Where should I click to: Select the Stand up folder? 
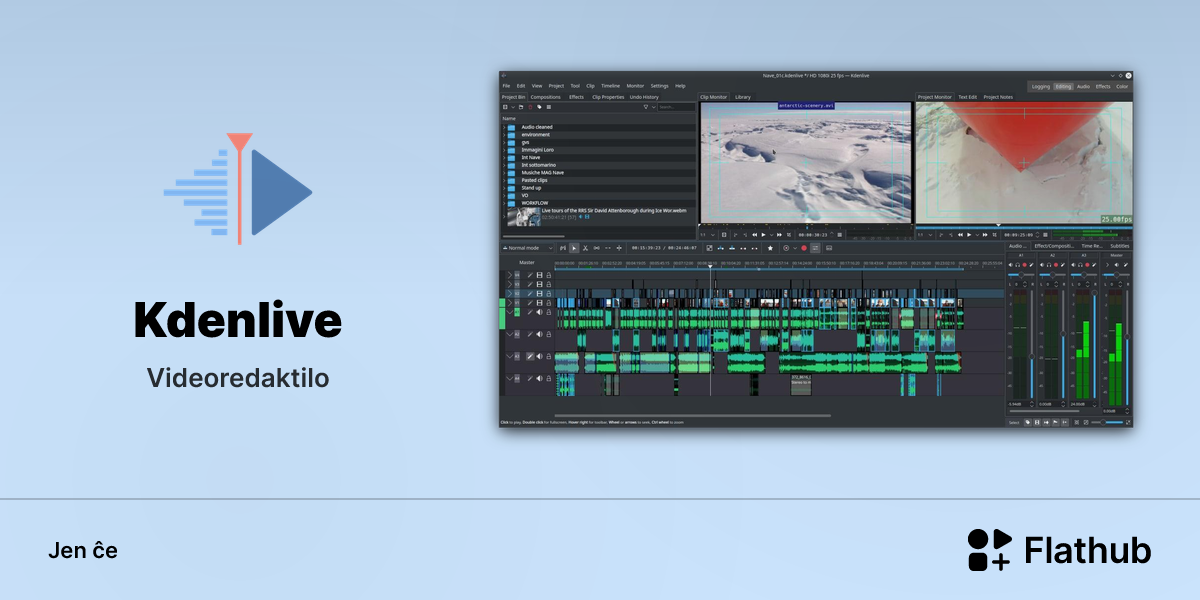click(x=531, y=188)
